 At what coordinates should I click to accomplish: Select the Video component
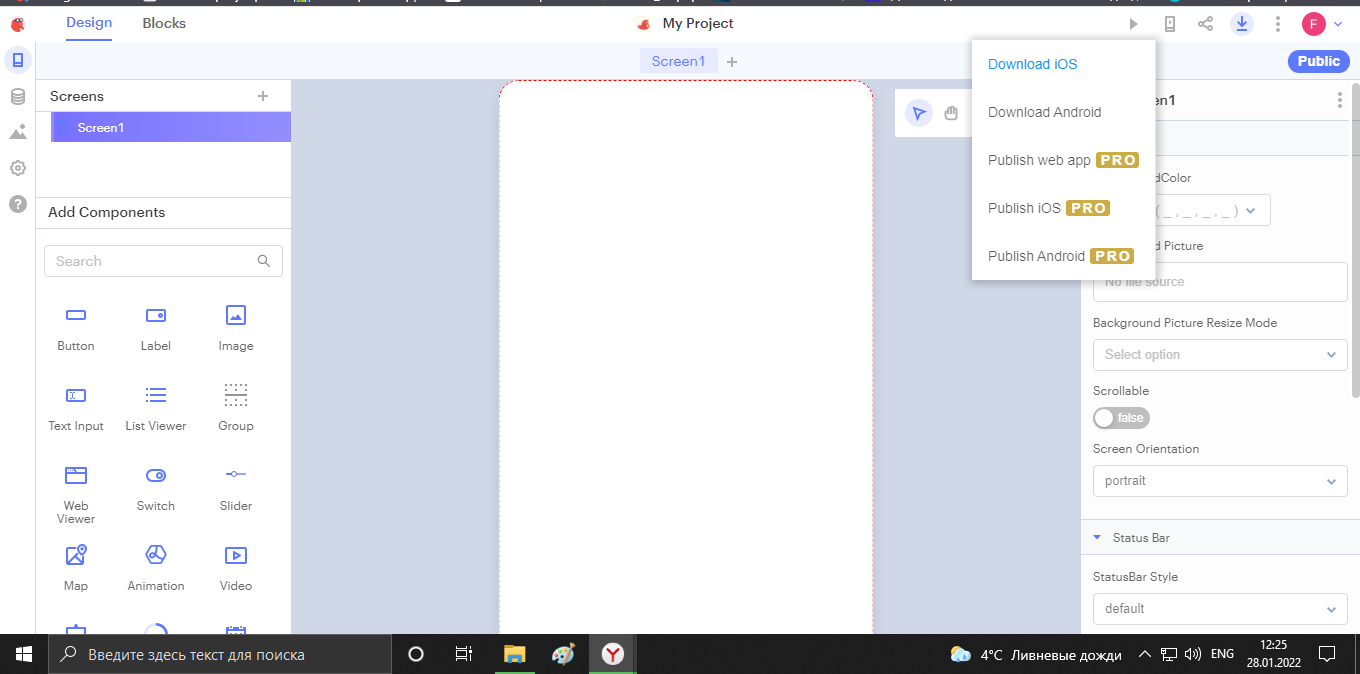236,568
